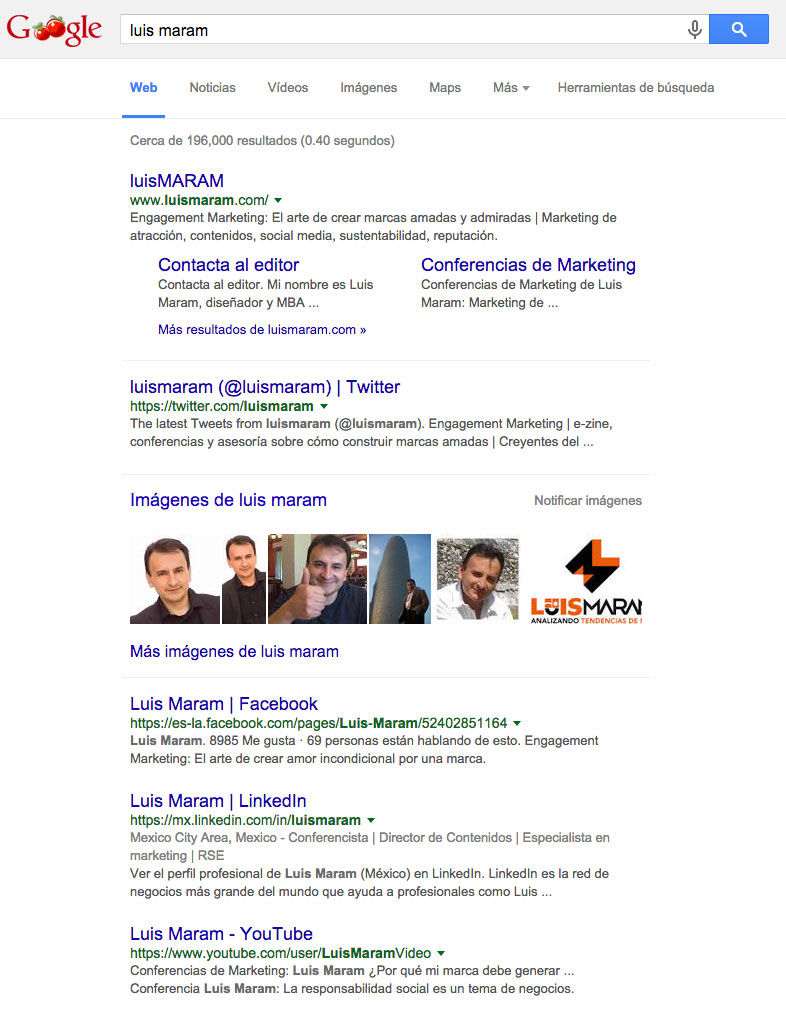
Task: Open arrow beside mx.linkedin.com URL
Action: (x=371, y=821)
